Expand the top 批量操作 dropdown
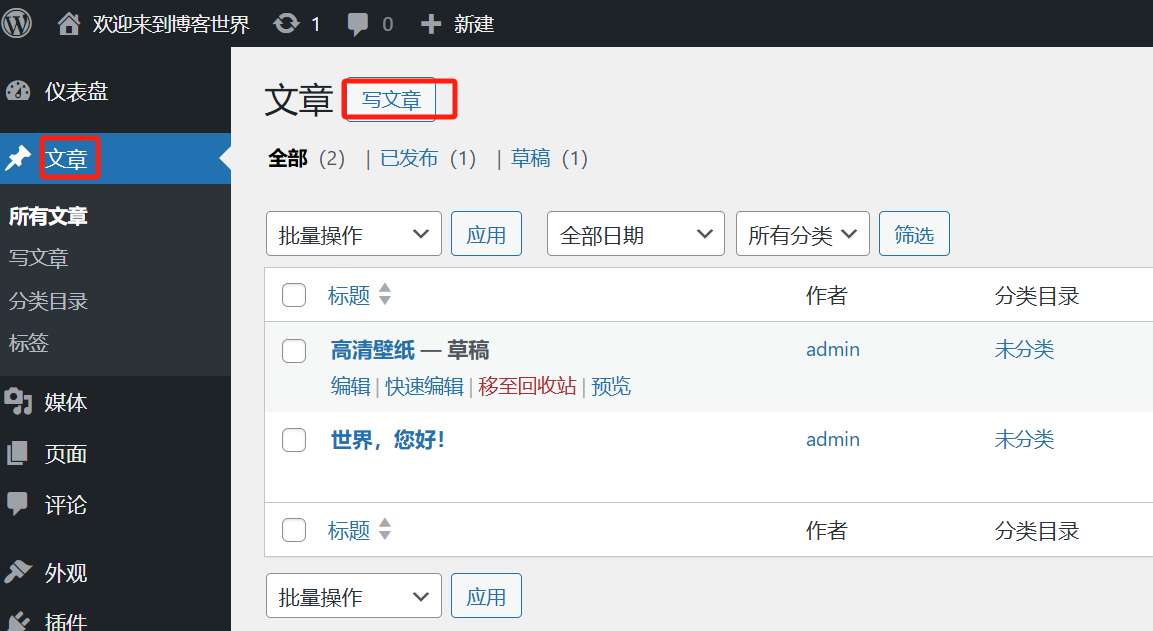 354,234
